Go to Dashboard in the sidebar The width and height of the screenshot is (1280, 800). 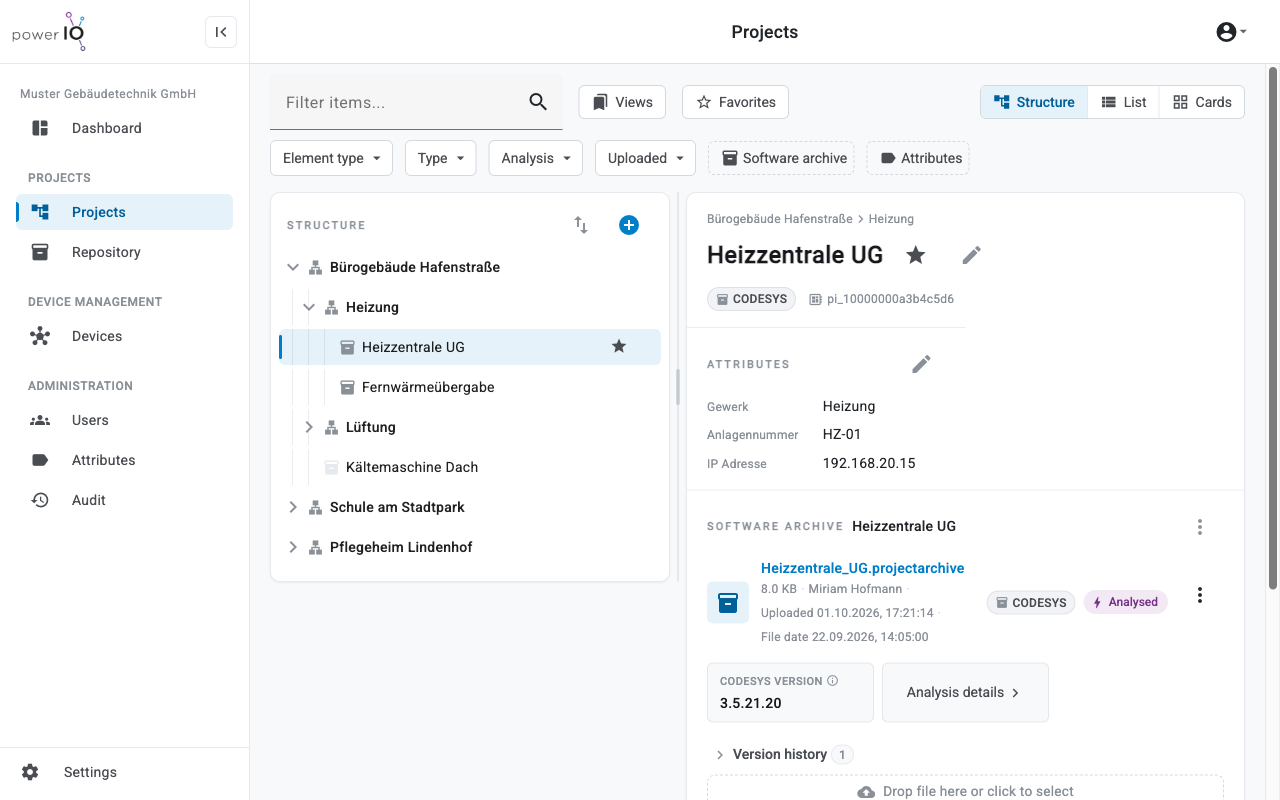pyautogui.click(x=124, y=128)
